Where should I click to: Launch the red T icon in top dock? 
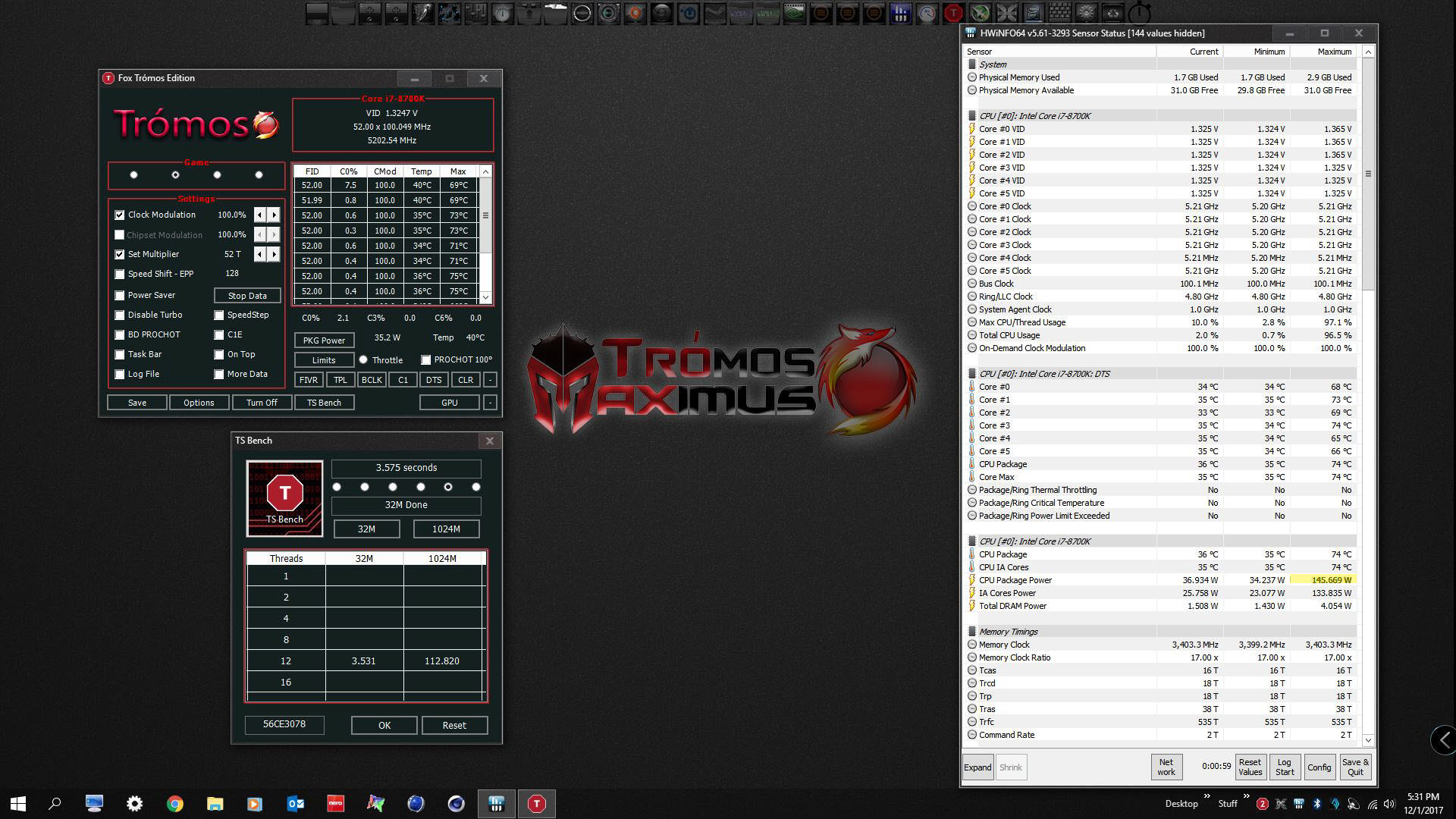[953, 13]
